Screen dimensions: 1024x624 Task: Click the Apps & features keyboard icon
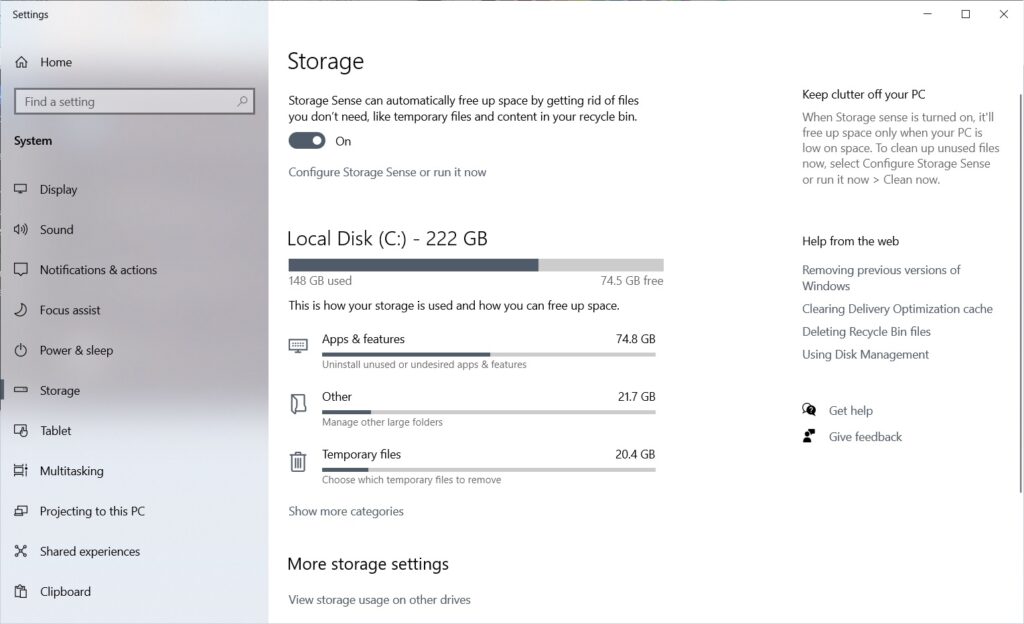298,346
